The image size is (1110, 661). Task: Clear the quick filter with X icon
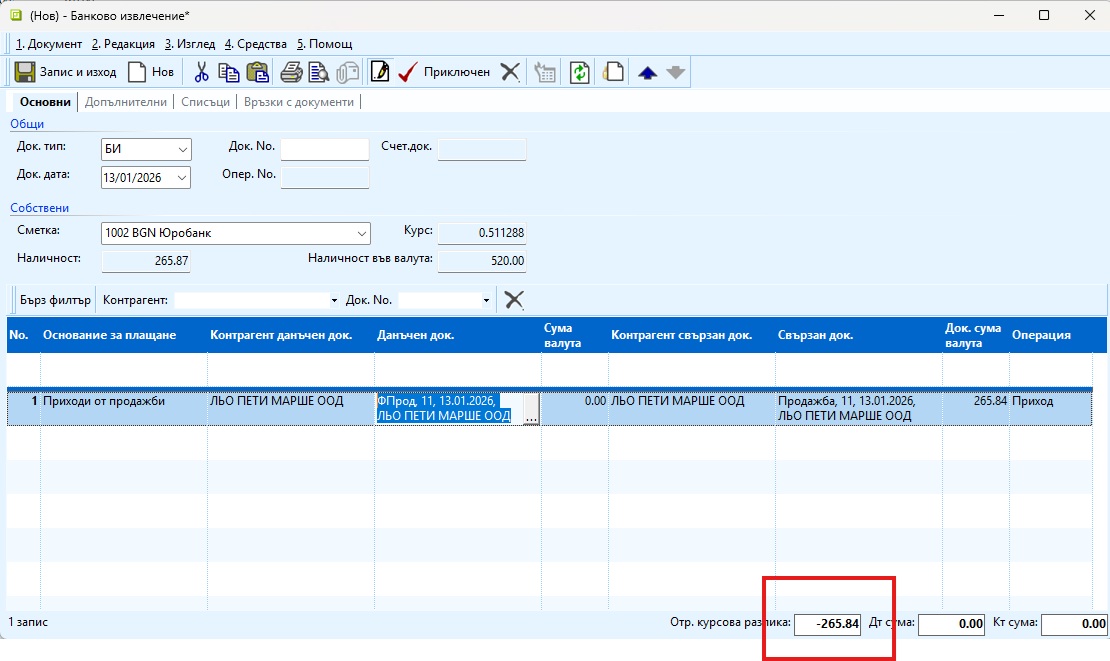coord(514,299)
